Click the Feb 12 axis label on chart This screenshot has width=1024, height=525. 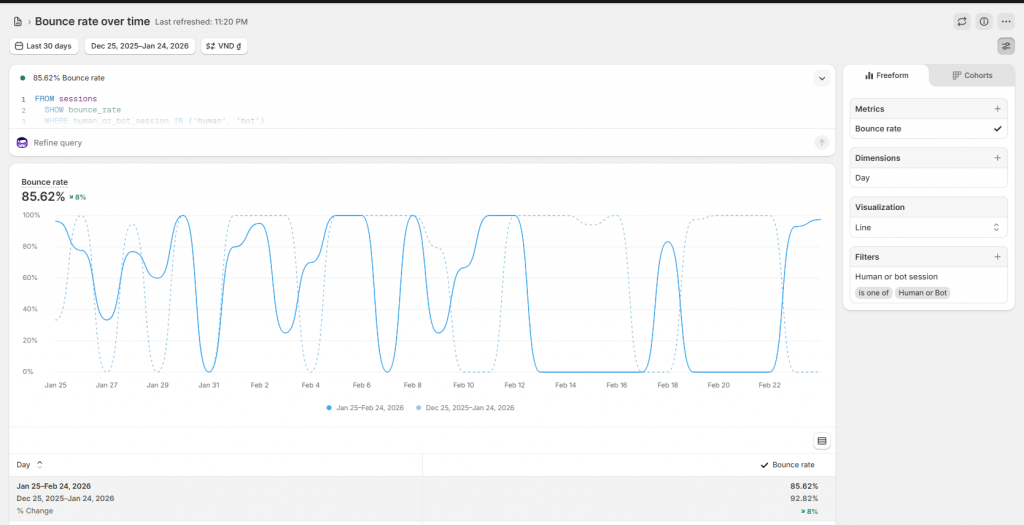click(515, 385)
